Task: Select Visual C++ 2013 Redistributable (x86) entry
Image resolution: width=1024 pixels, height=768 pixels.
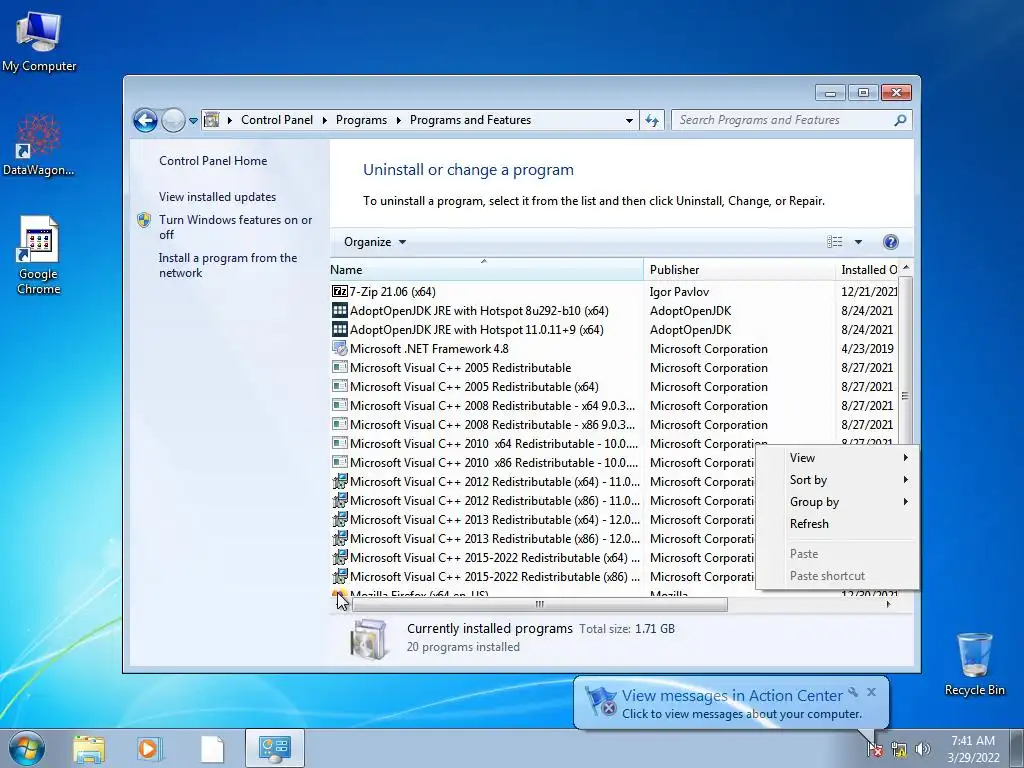Action: tap(485, 539)
